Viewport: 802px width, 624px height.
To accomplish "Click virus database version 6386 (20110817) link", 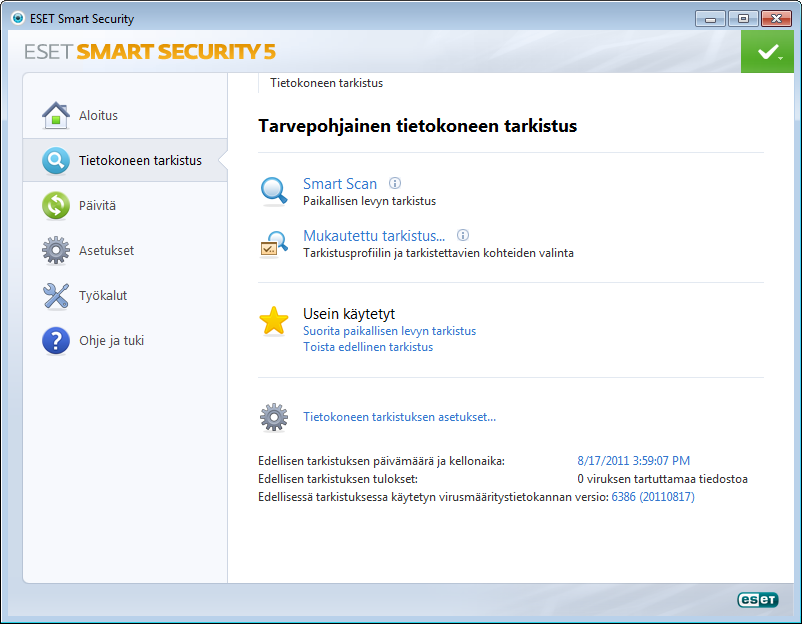I will [653, 497].
